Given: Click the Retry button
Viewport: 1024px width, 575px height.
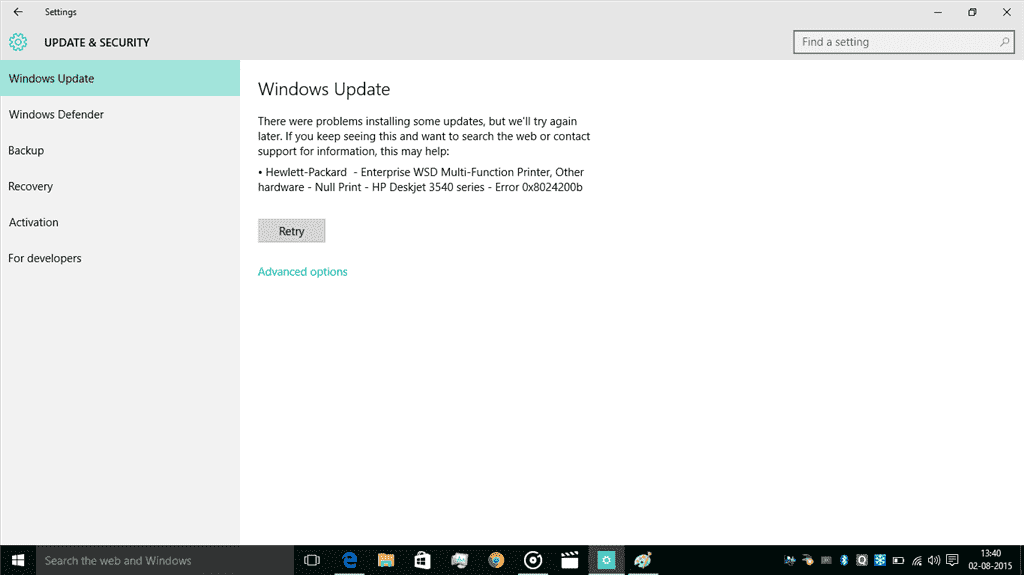Looking at the screenshot, I should tap(291, 231).
